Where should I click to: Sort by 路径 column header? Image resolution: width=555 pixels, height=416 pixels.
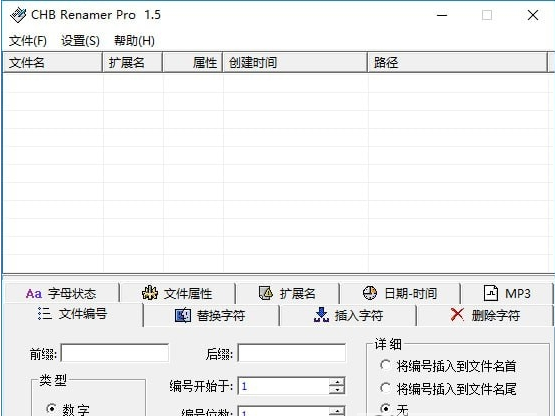coord(458,63)
